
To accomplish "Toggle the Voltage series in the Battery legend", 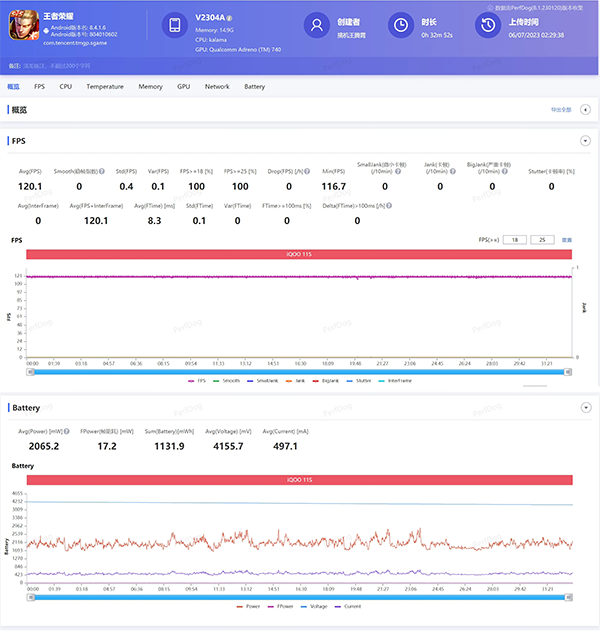I will click(x=318, y=606).
